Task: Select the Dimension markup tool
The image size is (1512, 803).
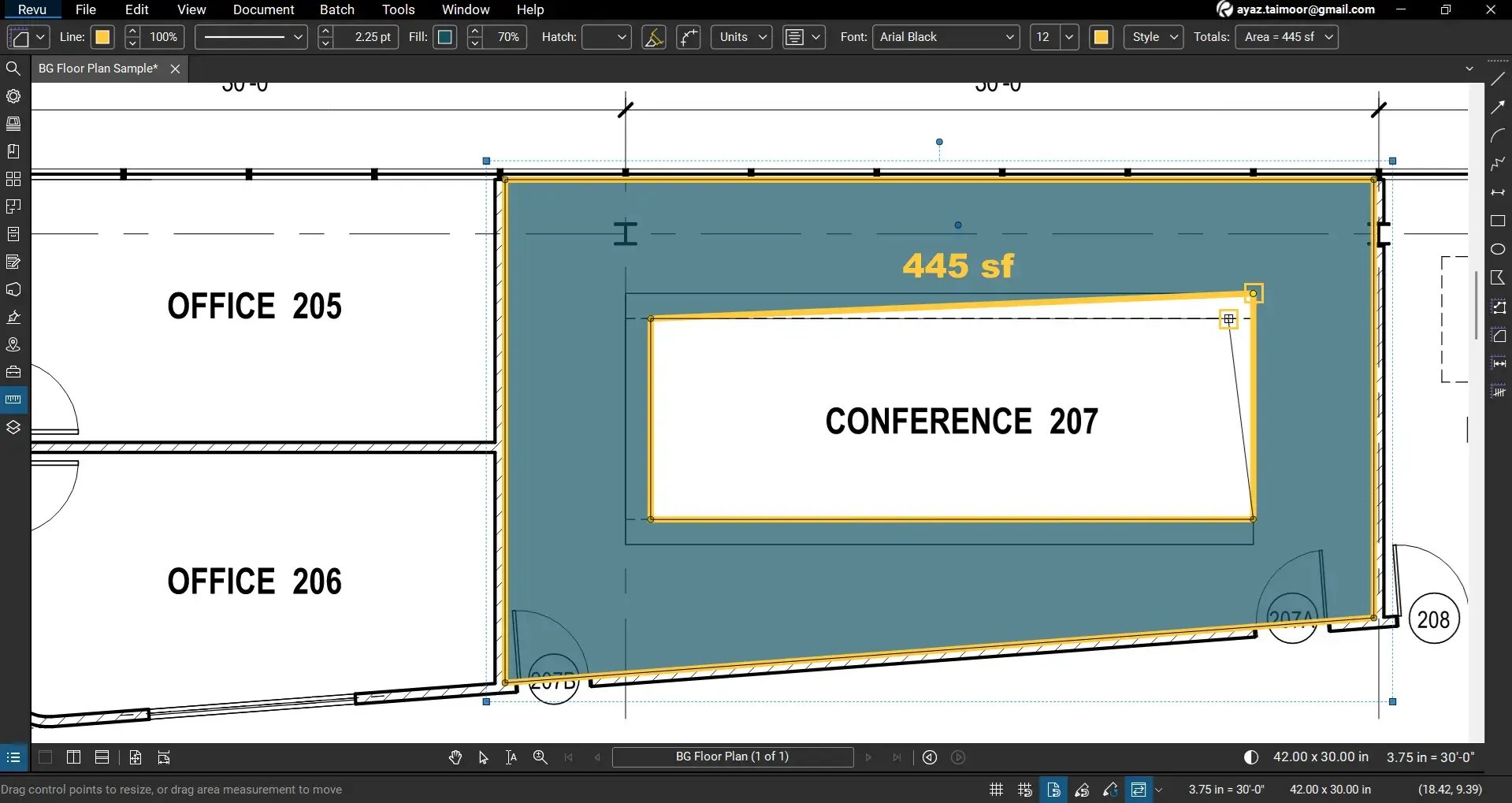Action: click(x=1498, y=192)
